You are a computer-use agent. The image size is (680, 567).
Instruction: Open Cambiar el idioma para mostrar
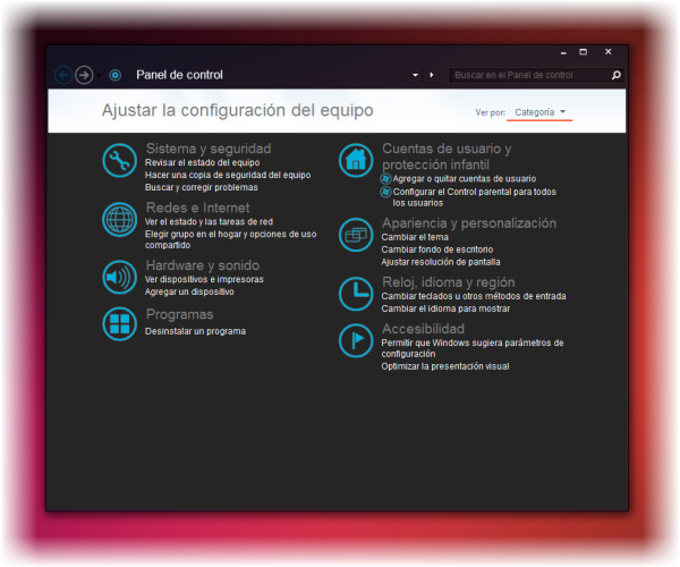click(x=445, y=309)
